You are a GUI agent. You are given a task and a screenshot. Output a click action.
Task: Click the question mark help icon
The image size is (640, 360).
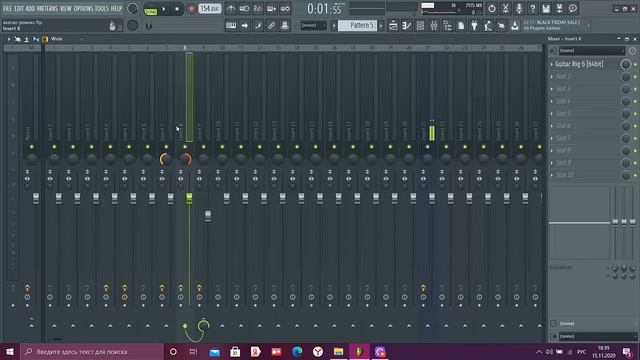click(x=533, y=9)
